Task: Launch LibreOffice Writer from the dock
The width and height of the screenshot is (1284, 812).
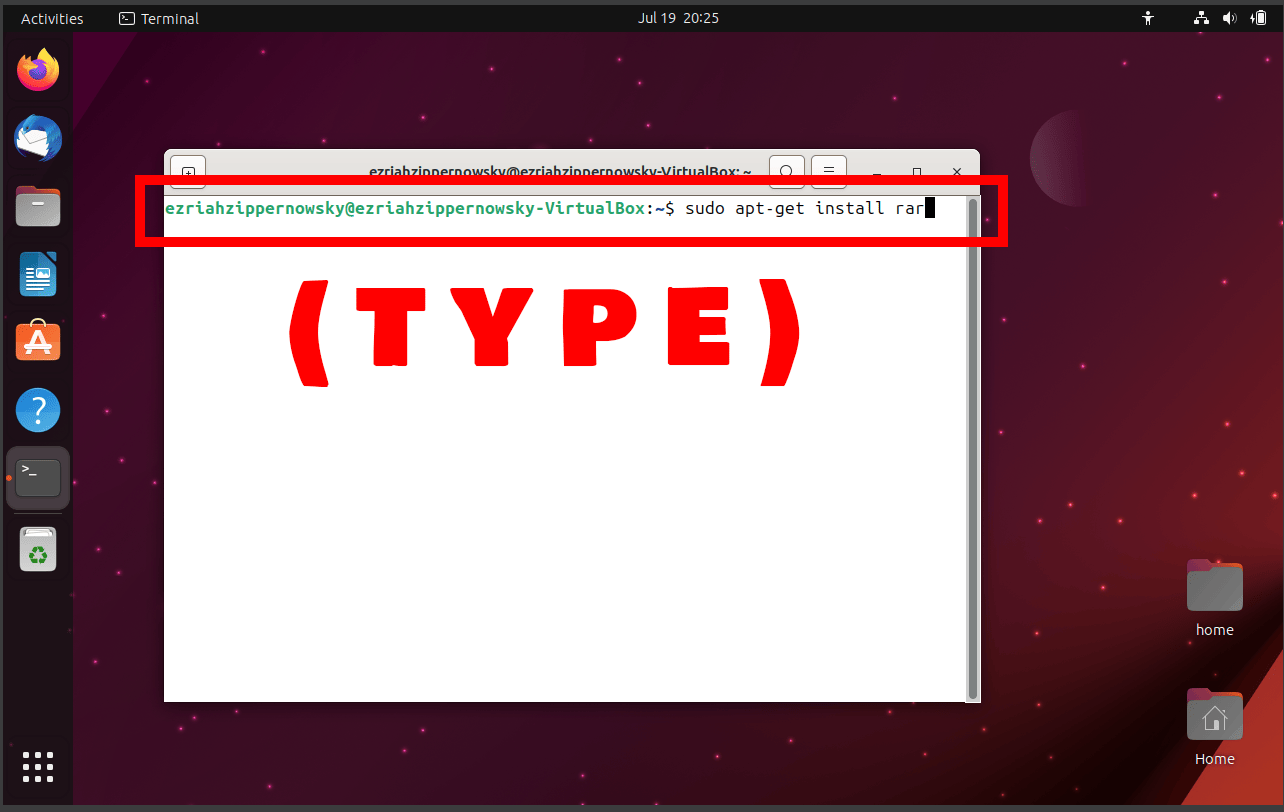Action: 37,274
